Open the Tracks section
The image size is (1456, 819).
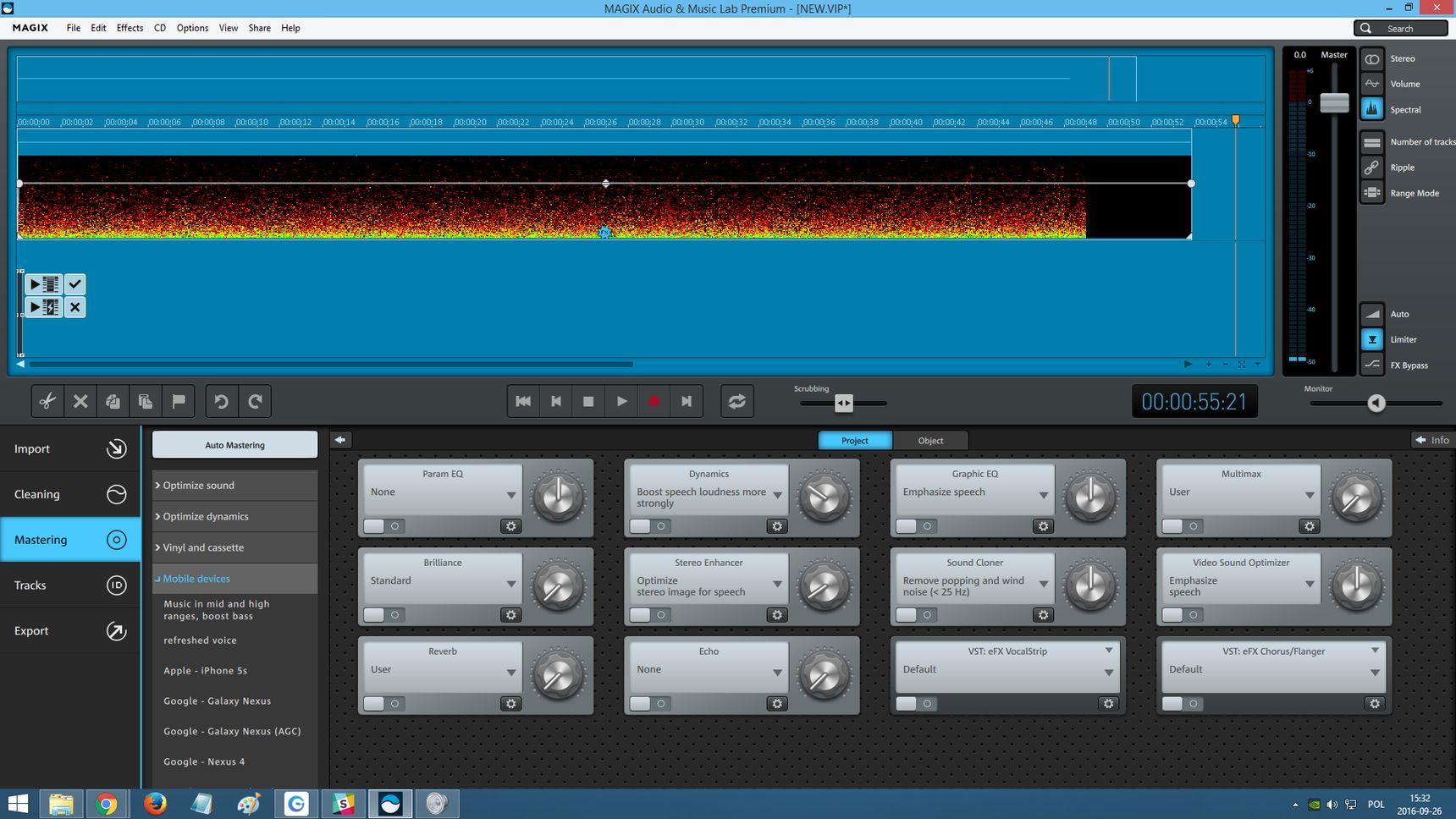(70, 585)
